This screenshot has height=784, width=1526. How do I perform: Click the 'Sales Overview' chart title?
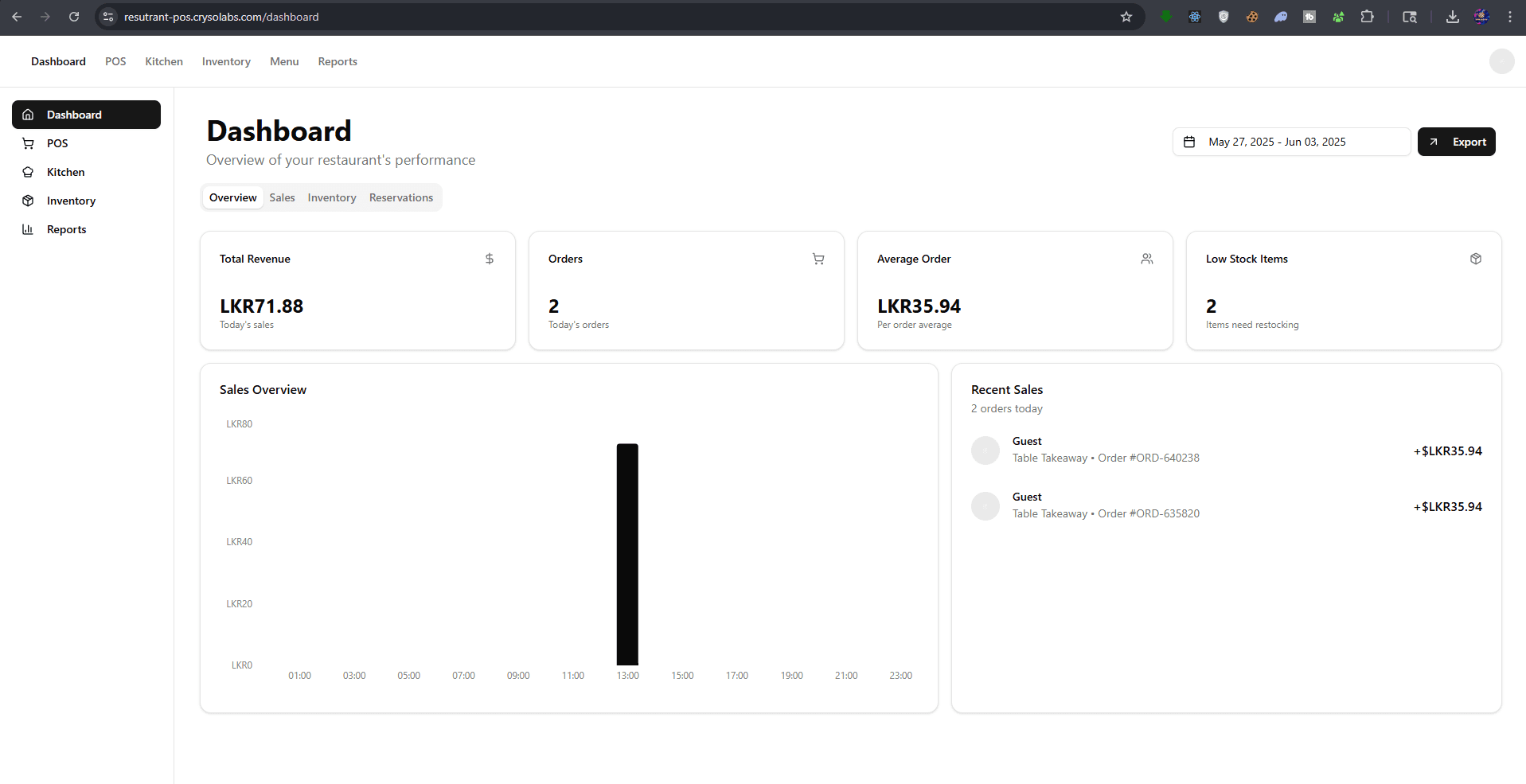[x=263, y=389]
